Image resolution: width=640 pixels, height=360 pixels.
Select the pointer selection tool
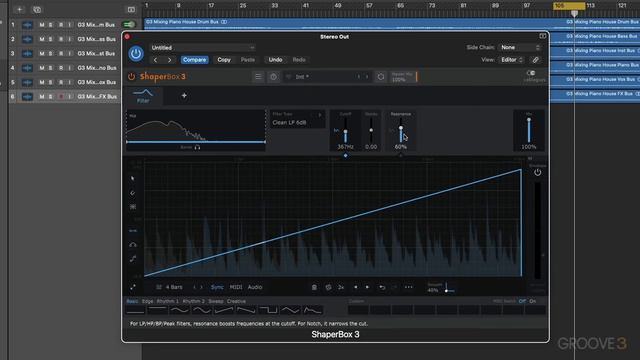[133, 178]
